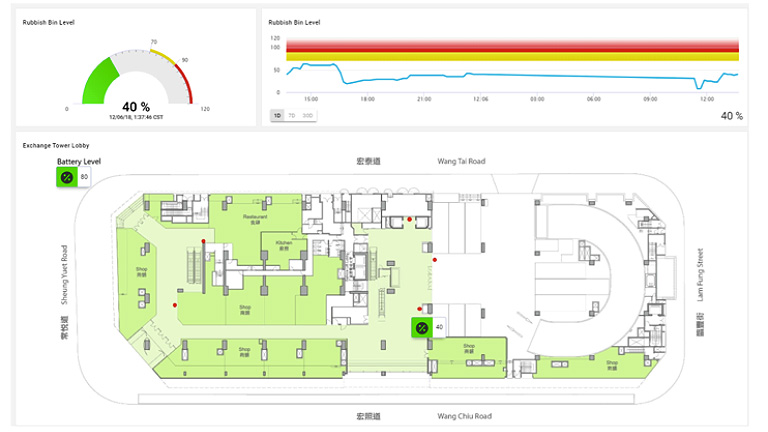This screenshot has width=768, height=432.
Task: Switch chart range to 1D
Action: click(277, 115)
